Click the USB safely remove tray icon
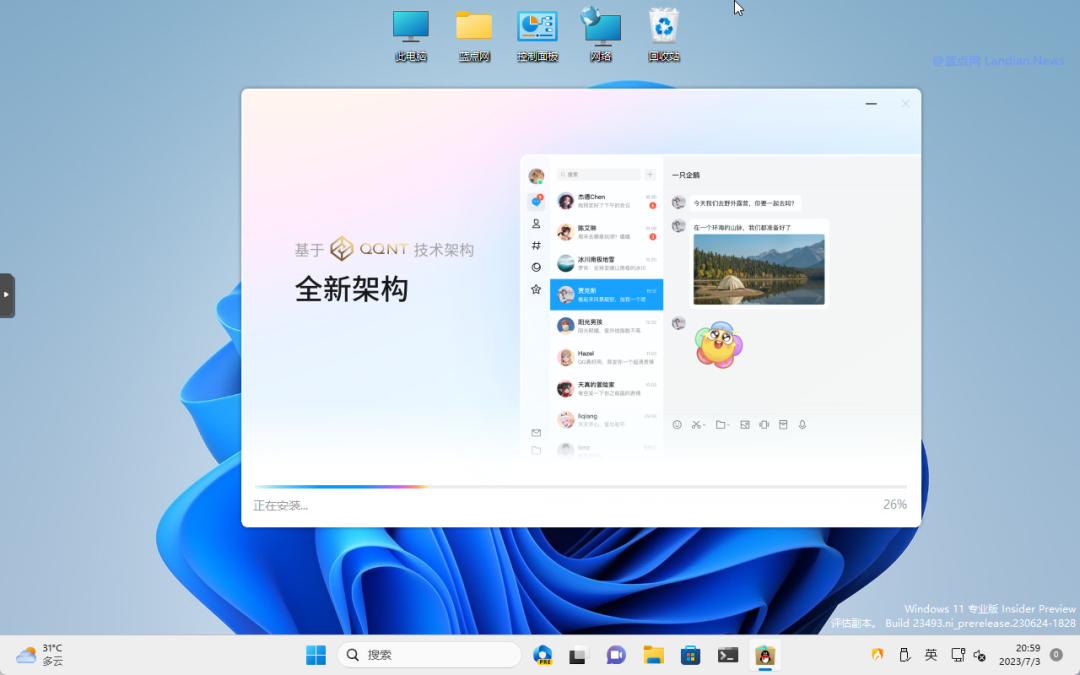 tap(904, 654)
